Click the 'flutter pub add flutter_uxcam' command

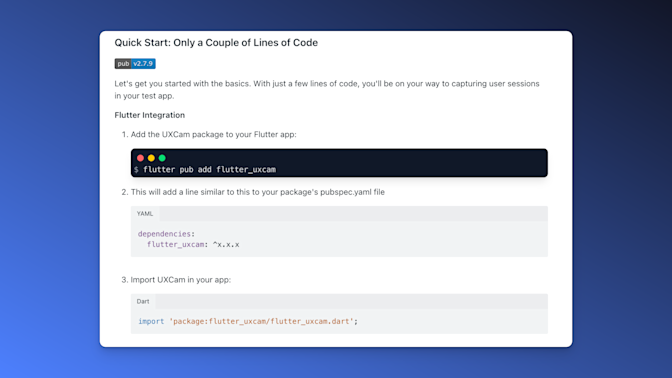[209, 170]
